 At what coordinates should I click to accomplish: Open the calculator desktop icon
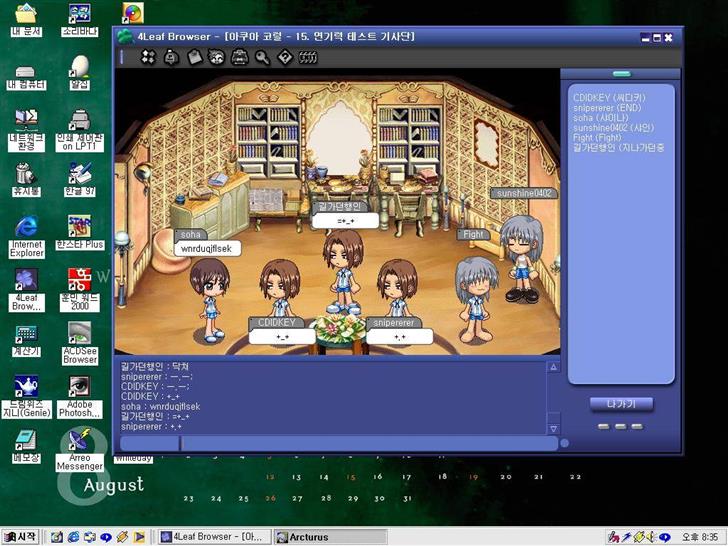click(26, 340)
